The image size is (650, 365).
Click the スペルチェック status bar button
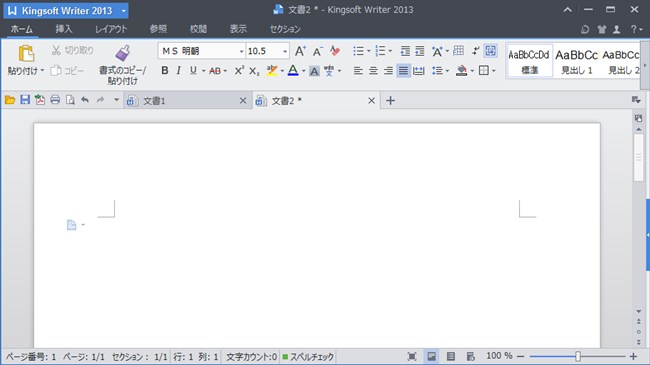[308, 357]
